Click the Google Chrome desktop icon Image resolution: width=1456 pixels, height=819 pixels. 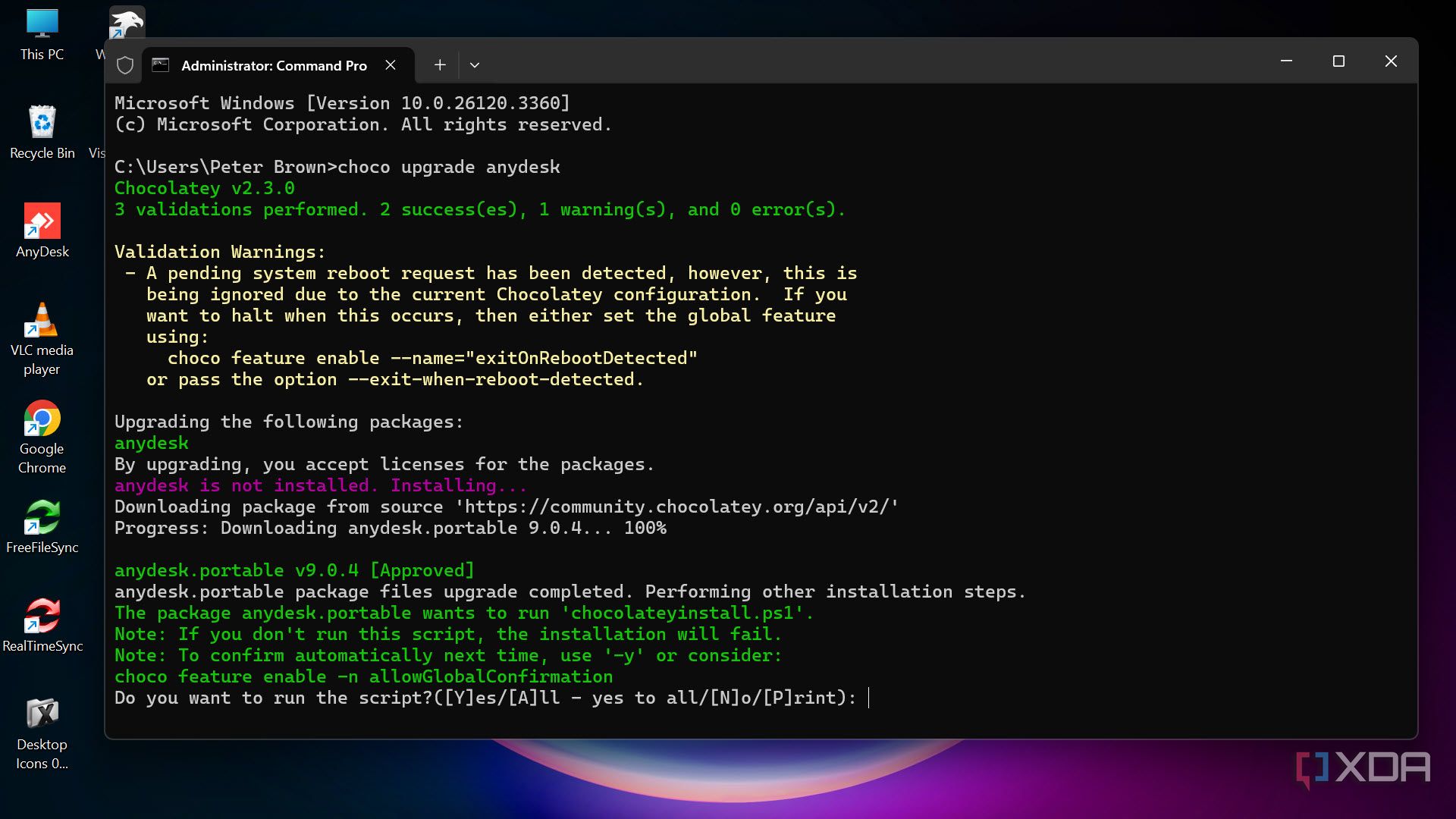coord(42,436)
